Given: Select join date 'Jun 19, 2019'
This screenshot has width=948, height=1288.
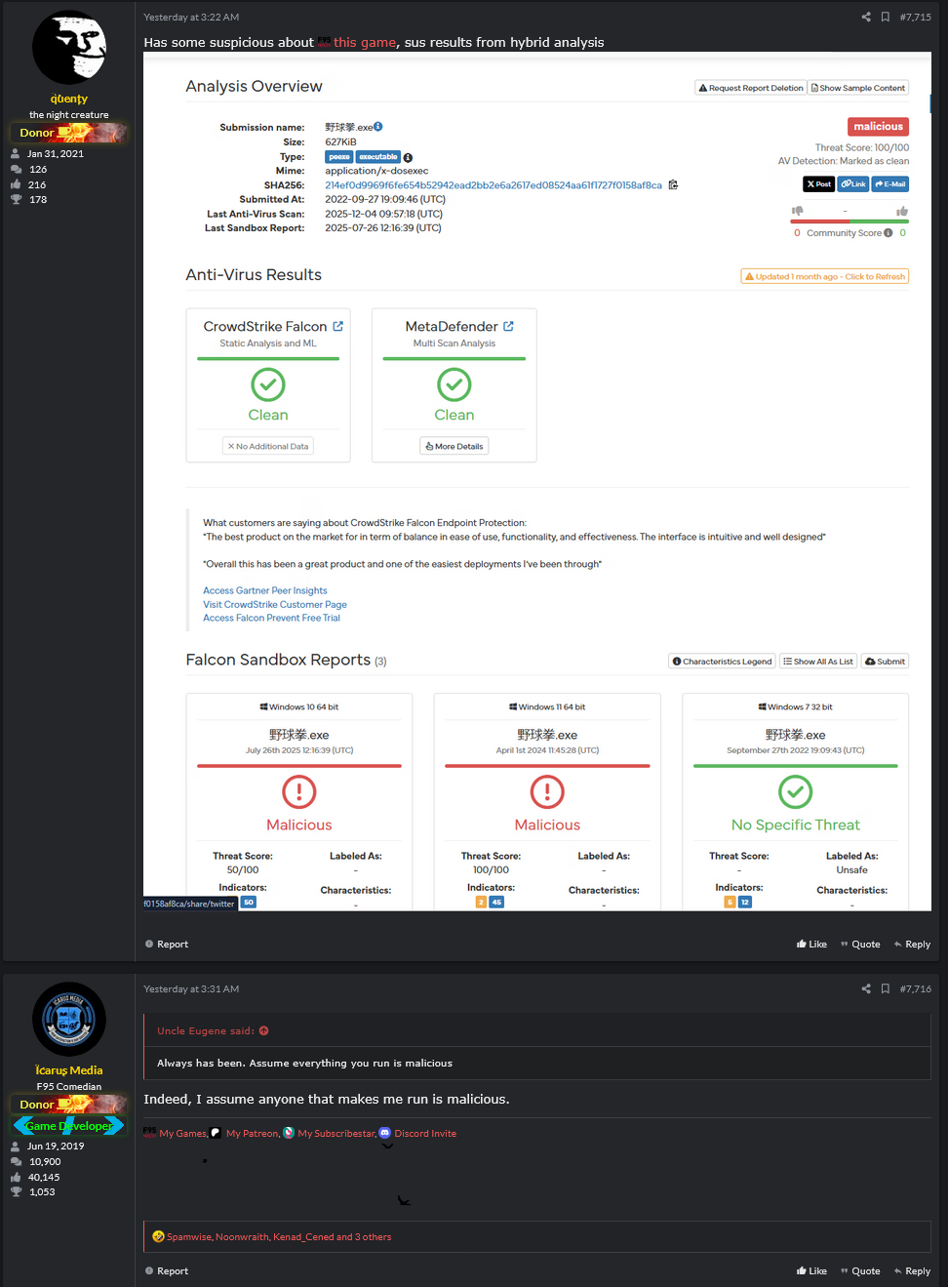Looking at the screenshot, I should (56, 1146).
